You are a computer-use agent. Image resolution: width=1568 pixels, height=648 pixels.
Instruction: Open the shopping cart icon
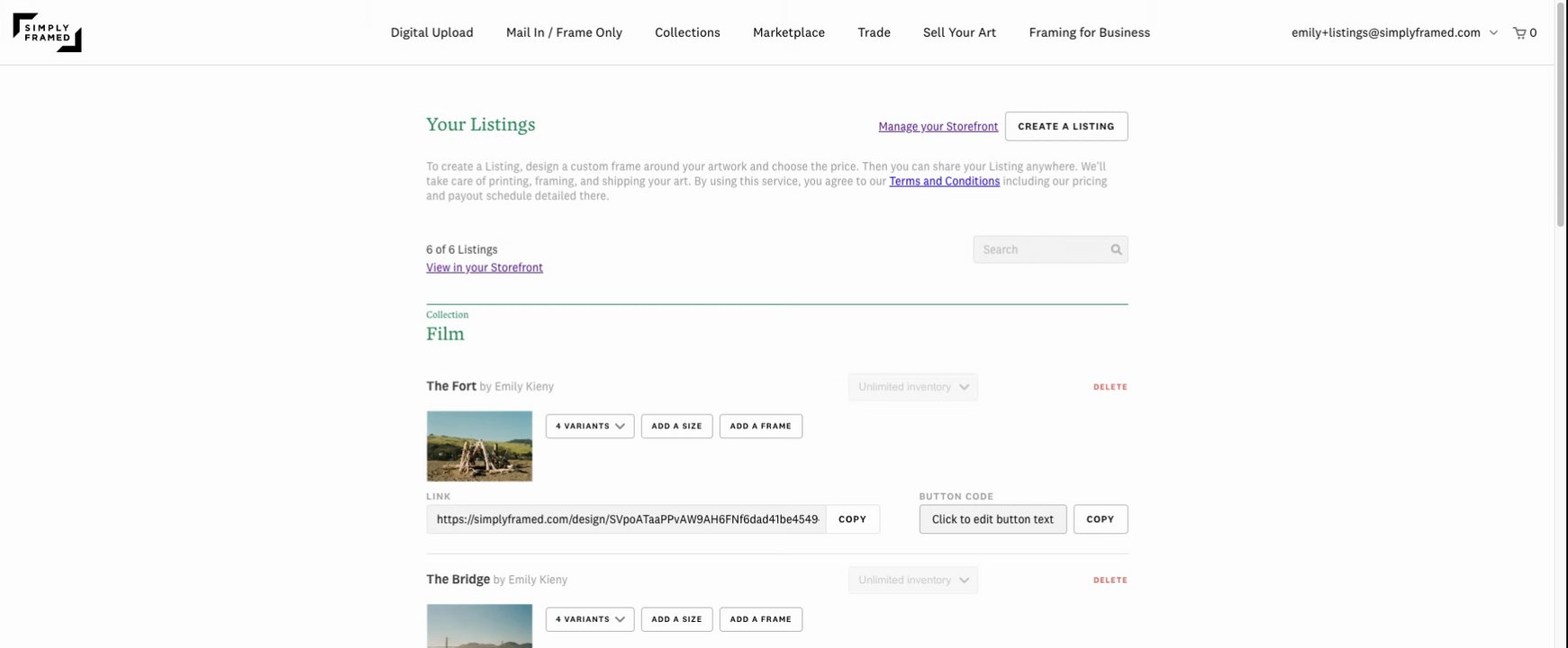[1520, 33]
